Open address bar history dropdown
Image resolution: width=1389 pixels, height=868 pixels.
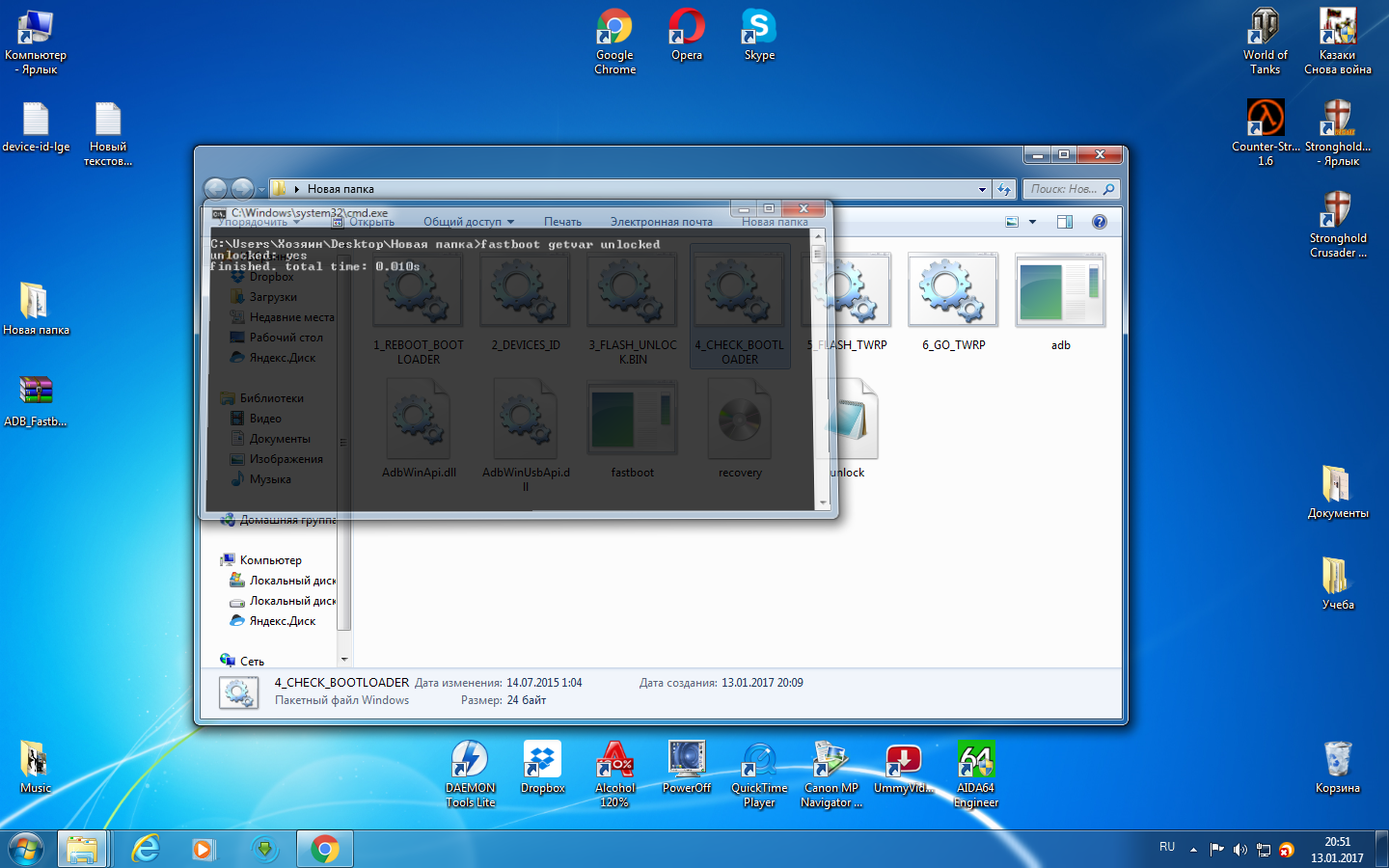(x=982, y=189)
